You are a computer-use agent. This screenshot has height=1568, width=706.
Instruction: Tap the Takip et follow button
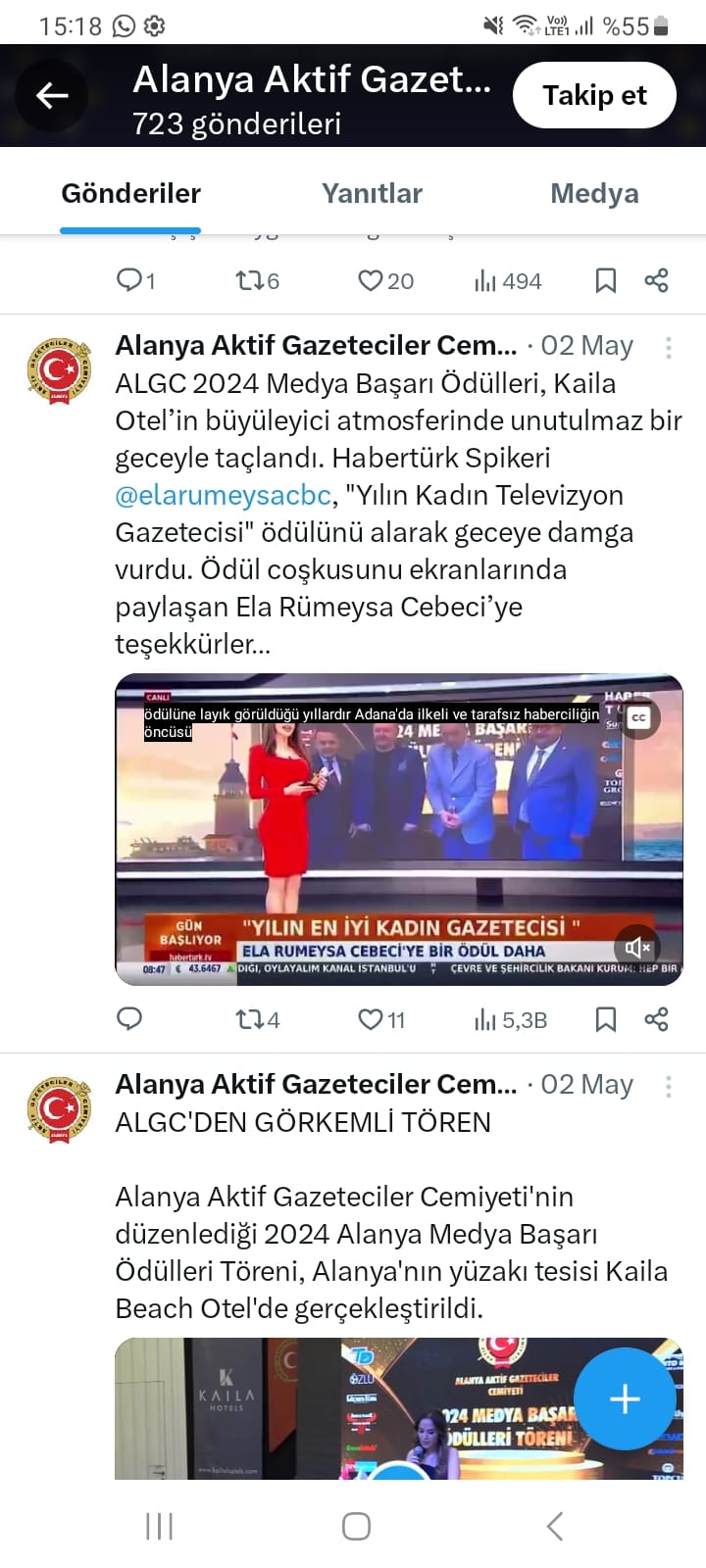[594, 95]
